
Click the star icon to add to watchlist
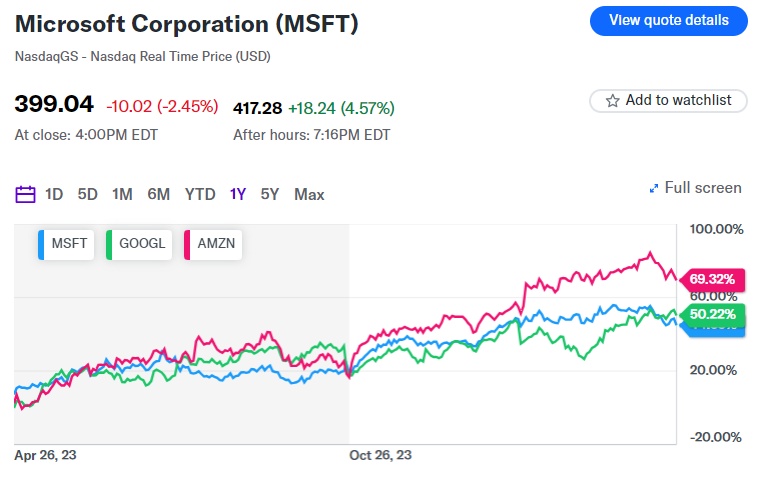click(x=612, y=101)
